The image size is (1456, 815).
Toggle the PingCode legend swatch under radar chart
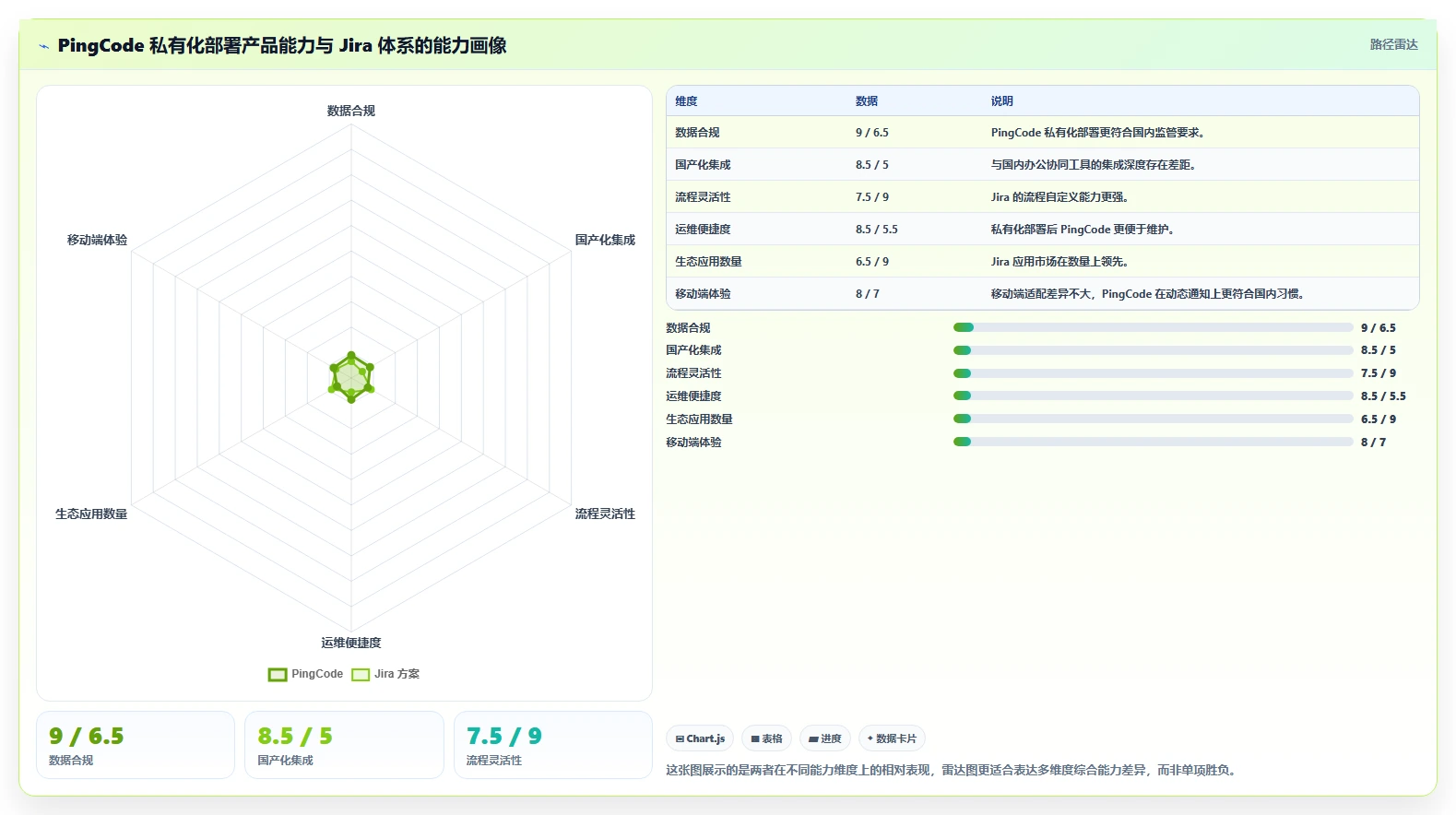tap(278, 674)
